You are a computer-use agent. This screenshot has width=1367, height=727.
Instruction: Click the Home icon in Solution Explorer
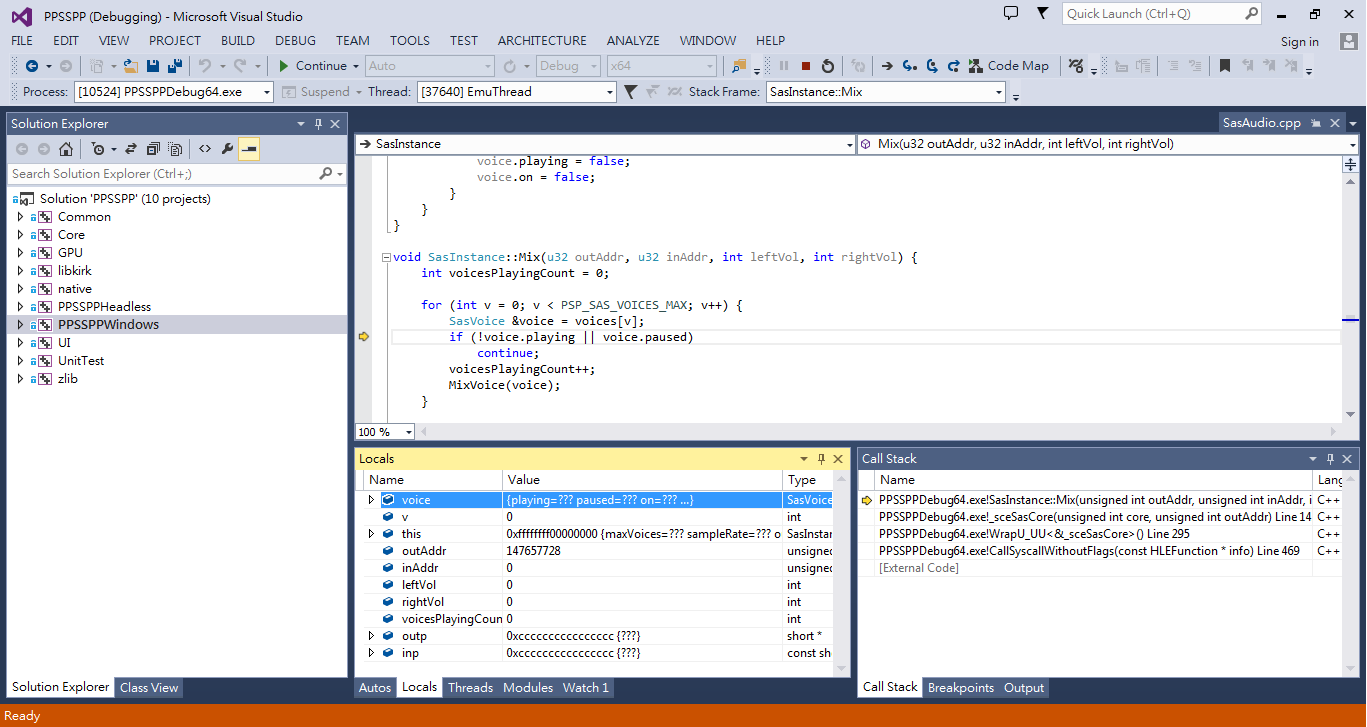click(66, 149)
